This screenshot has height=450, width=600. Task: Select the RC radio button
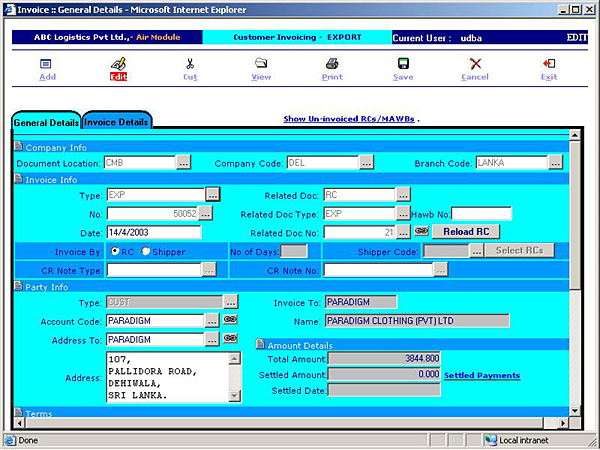pyautogui.click(x=115, y=251)
